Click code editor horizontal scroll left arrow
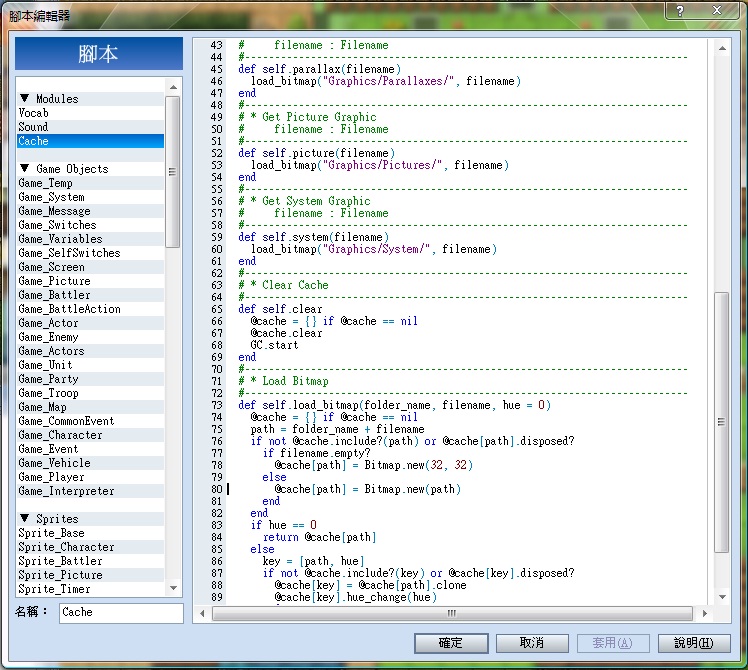The height and width of the screenshot is (670, 748). (202, 614)
